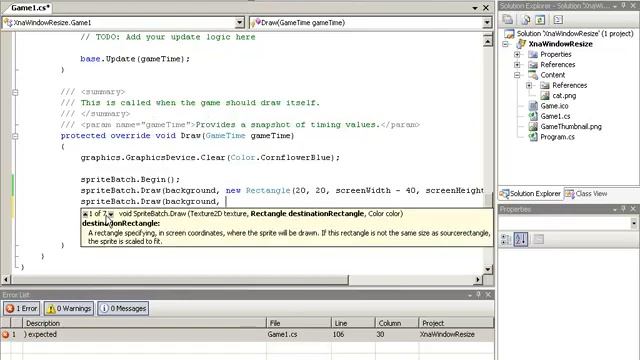Open the active files dropdown arrow in editor
This screenshot has width=640, height=360.
[x=475, y=8]
